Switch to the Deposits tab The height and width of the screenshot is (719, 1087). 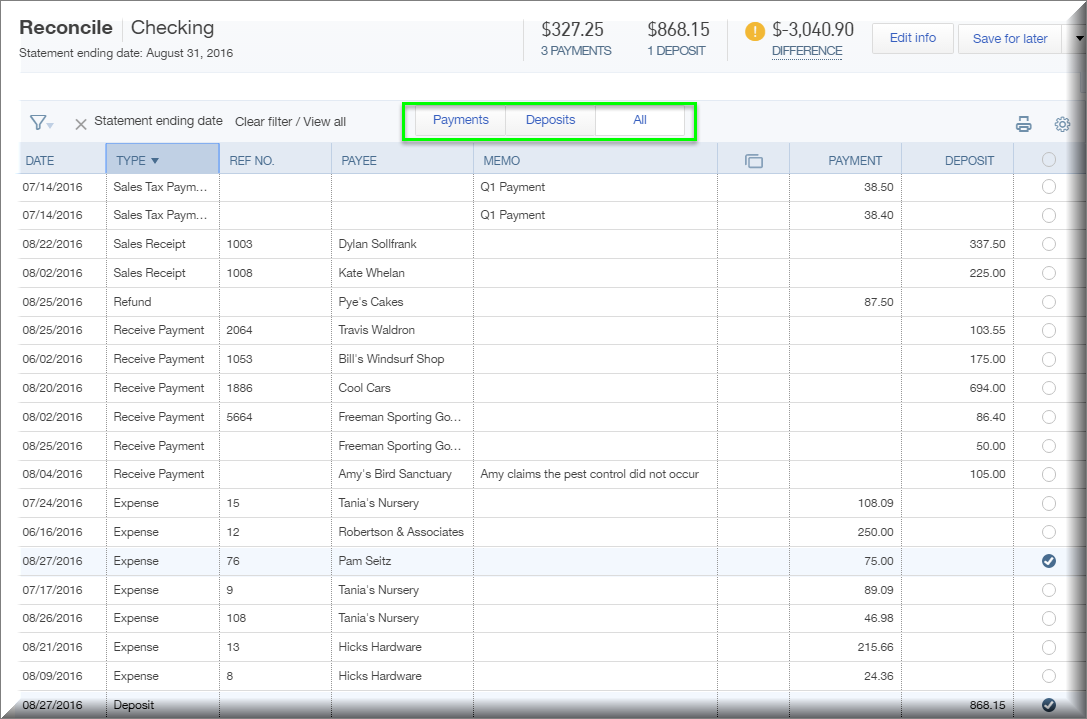[x=550, y=119]
